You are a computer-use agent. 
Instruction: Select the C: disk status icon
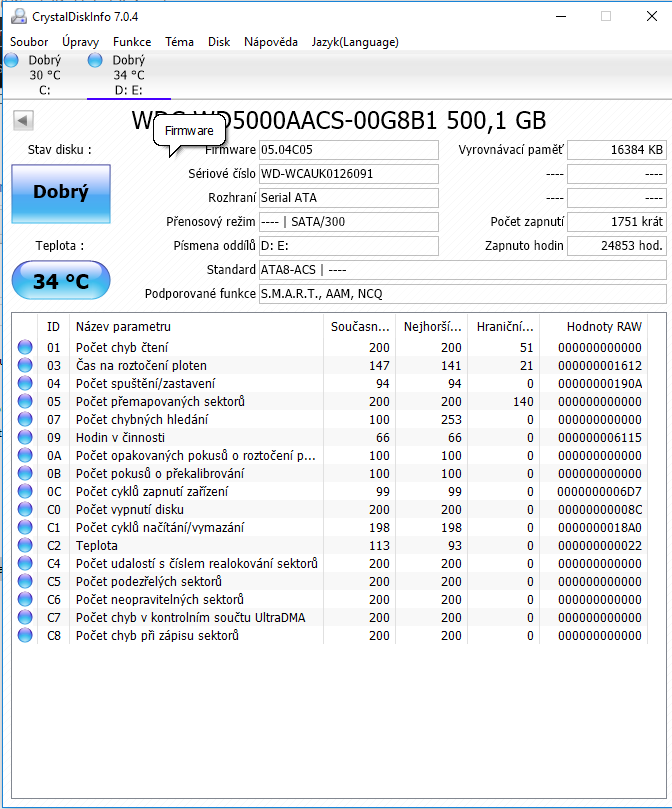coord(11,61)
